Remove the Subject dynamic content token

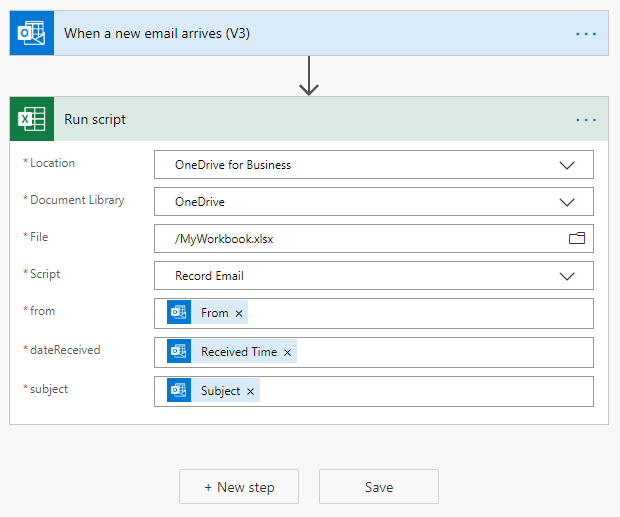(x=251, y=391)
